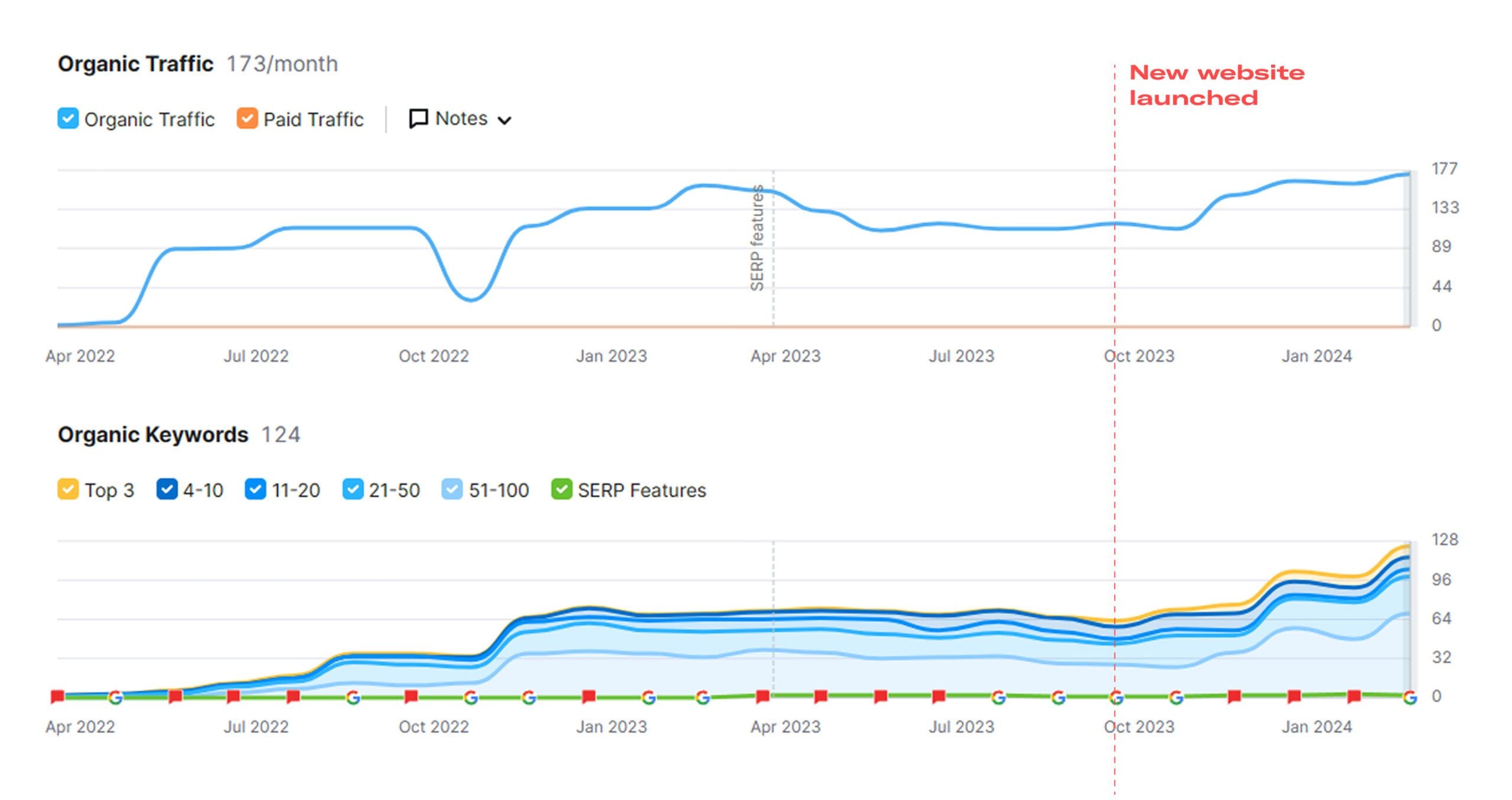
Task: Click the 173/month traffic value
Action: (282, 64)
